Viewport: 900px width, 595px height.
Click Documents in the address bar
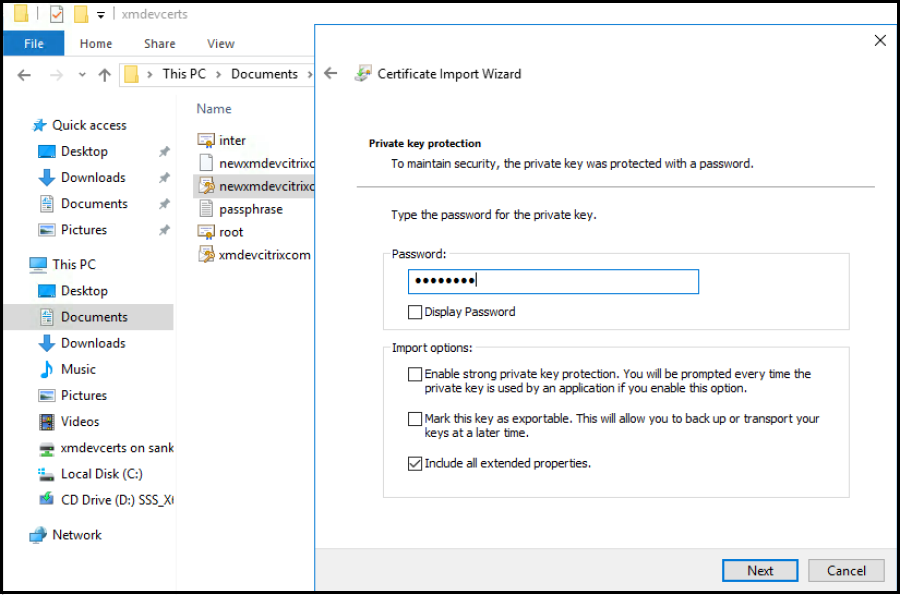point(264,74)
